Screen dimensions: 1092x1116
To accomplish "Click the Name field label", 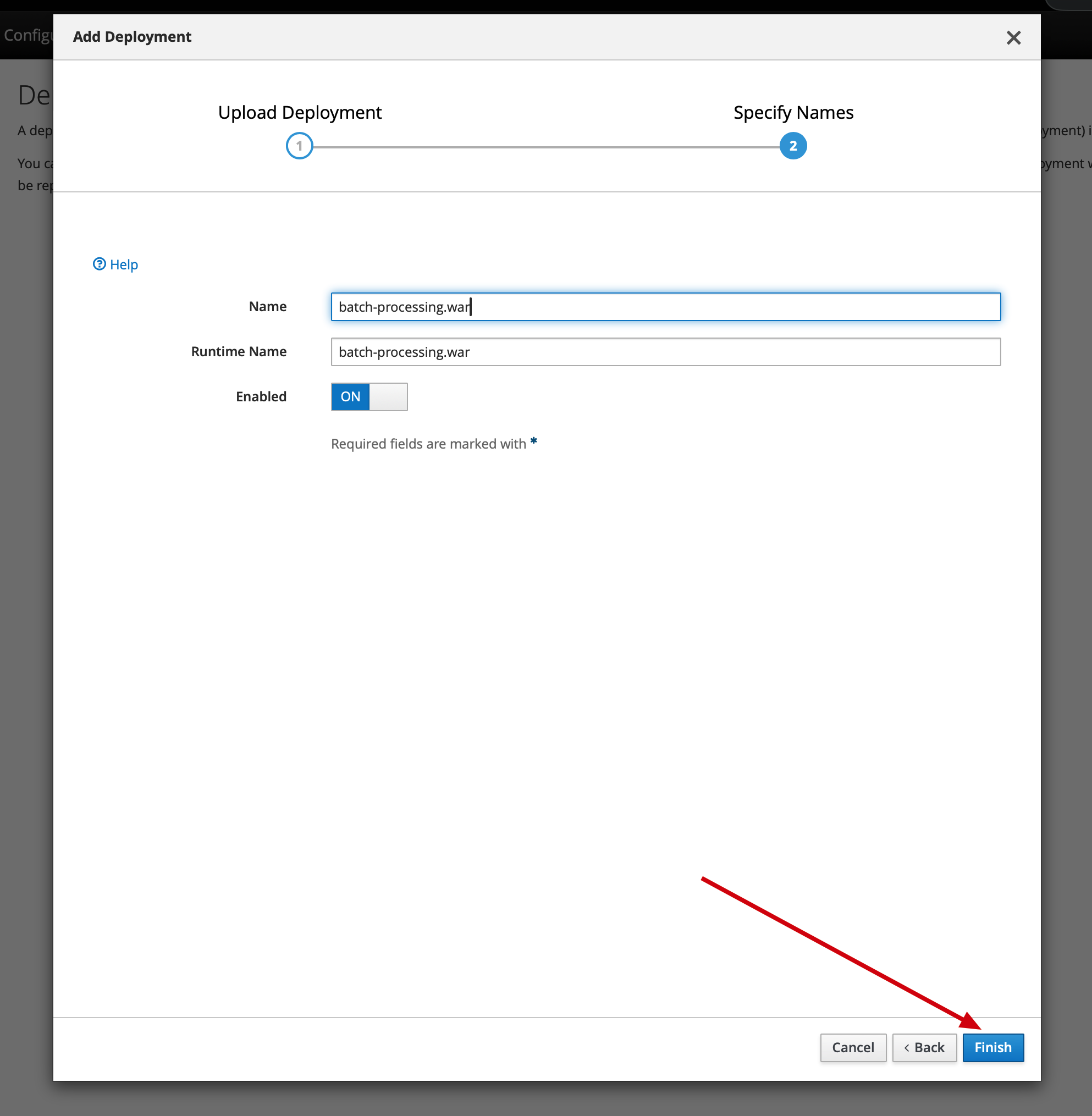I will point(267,307).
